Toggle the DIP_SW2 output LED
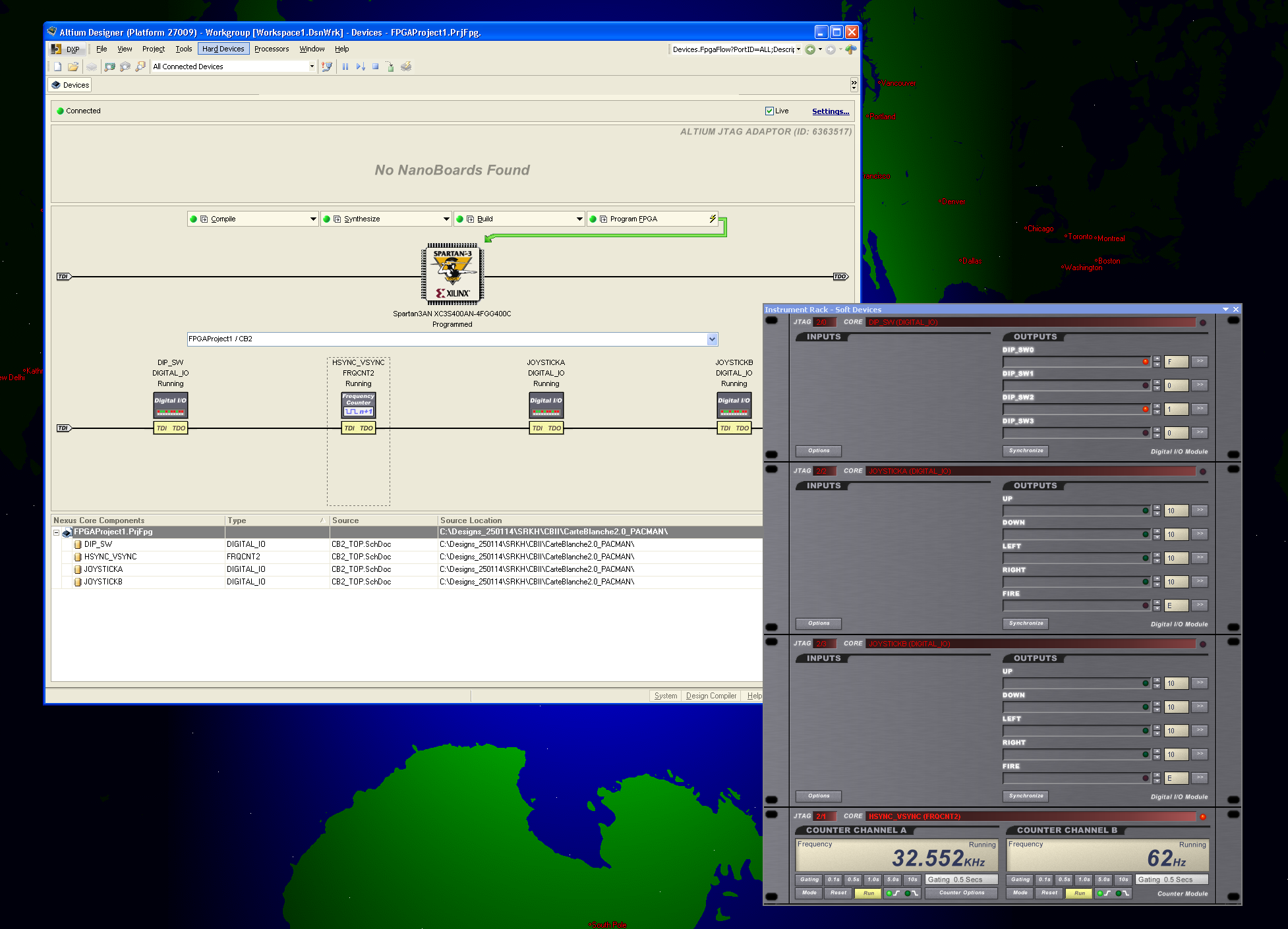 tap(1146, 409)
